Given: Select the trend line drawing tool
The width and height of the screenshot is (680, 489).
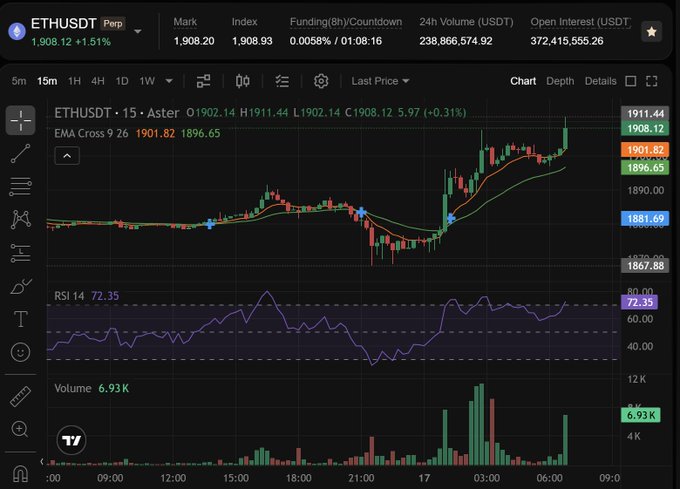Looking at the screenshot, I should [x=20, y=153].
